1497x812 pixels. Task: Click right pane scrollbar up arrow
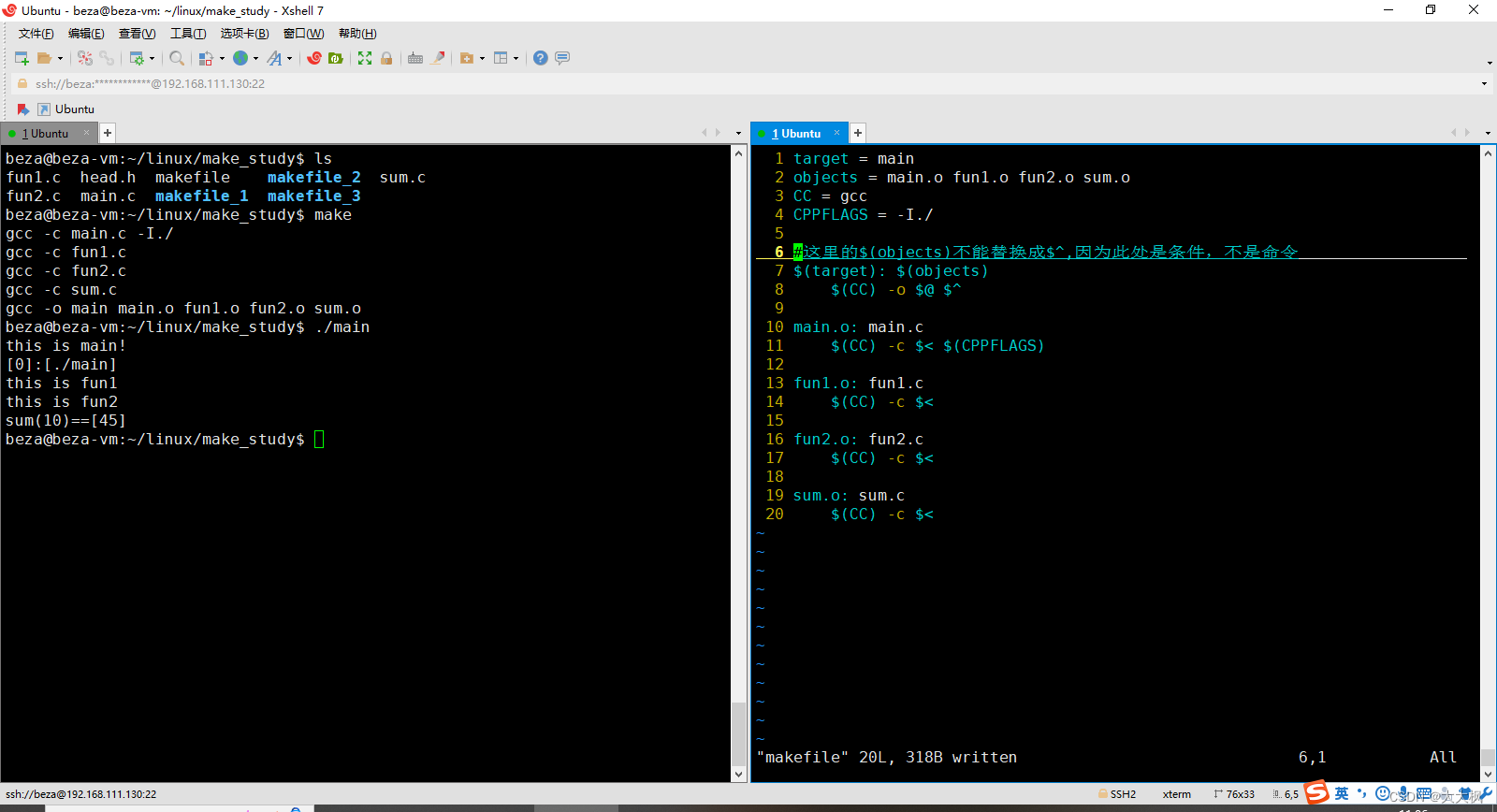pos(1488,153)
